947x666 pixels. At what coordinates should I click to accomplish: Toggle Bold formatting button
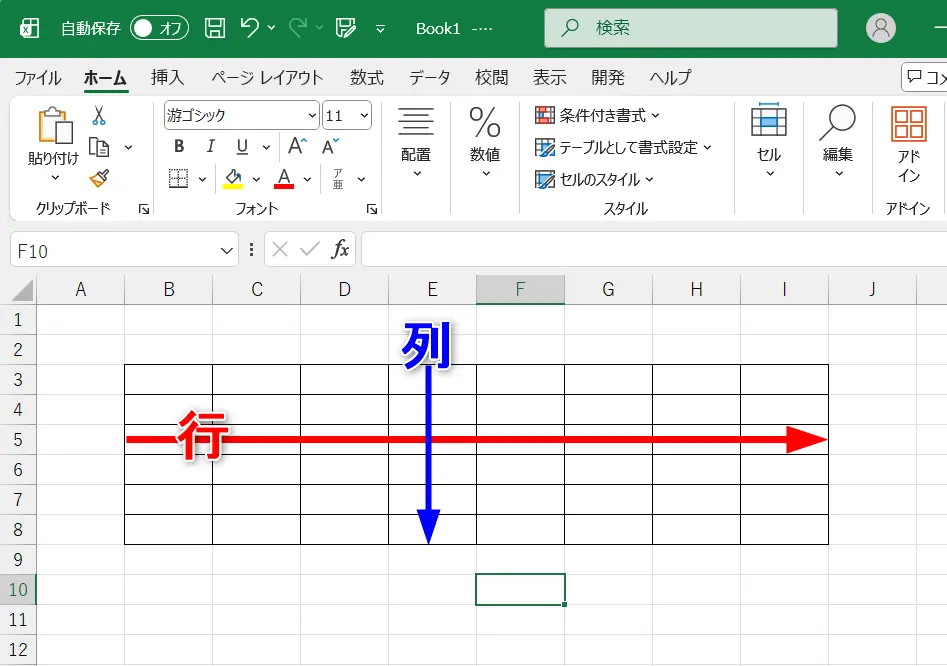tap(179, 147)
